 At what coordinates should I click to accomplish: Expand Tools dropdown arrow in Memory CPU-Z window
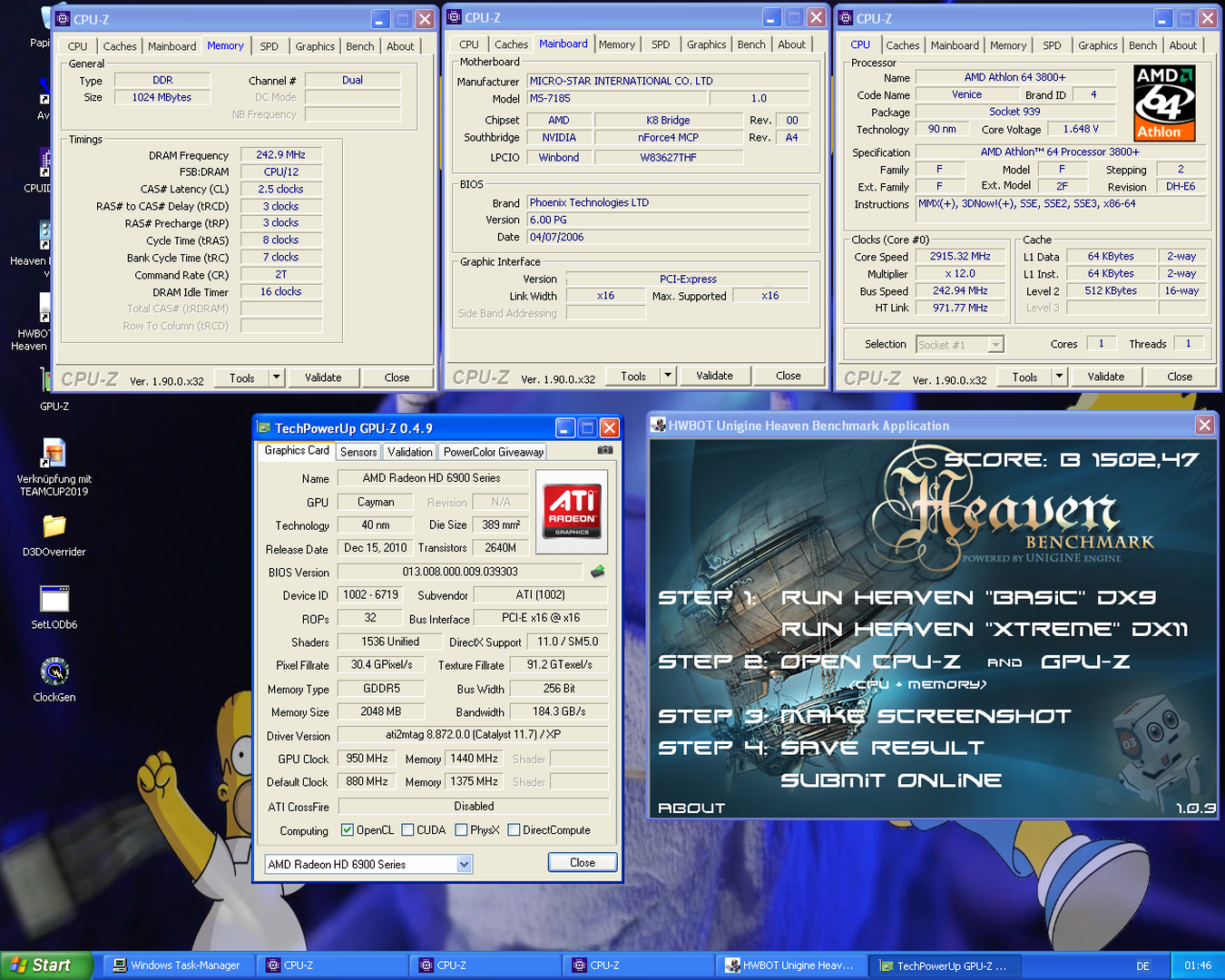pos(277,377)
